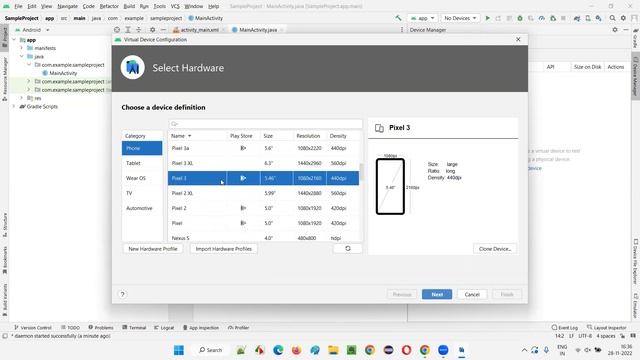
Task: Open Microsoft Edge from the taskbar
Action: click(278, 350)
